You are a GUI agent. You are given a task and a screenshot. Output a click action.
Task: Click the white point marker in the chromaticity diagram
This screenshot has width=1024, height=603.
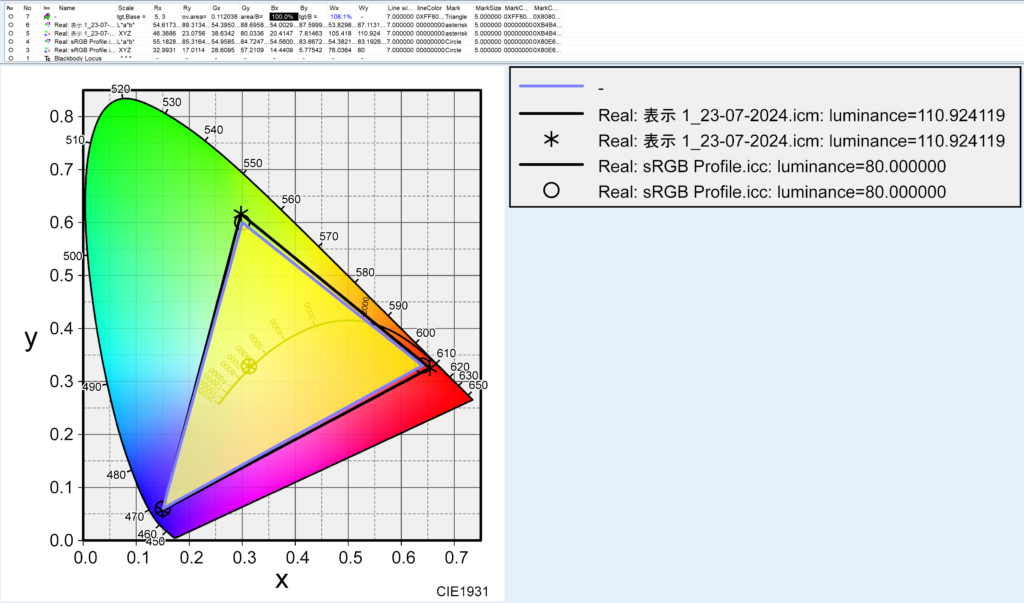click(248, 366)
